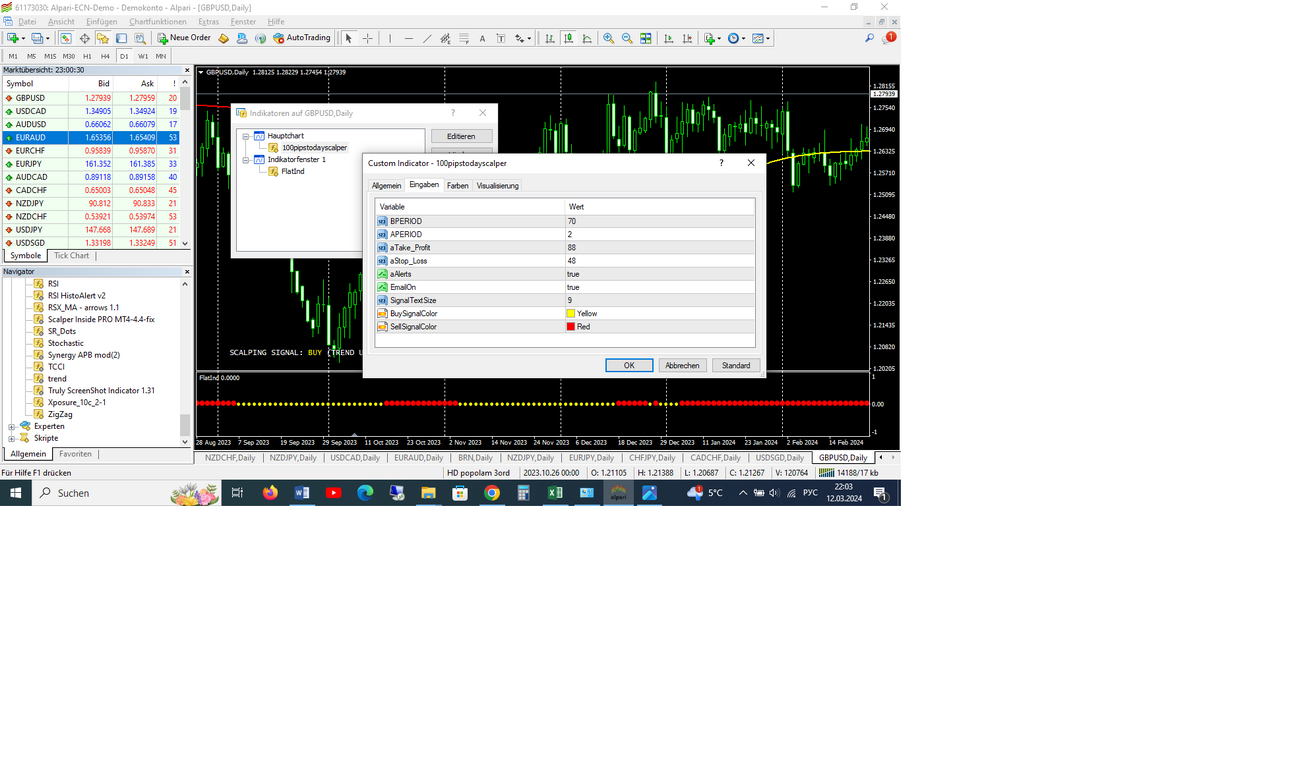This screenshot has width=1290, height=780.
Task: Select the crosshair tool
Action: (367, 38)
